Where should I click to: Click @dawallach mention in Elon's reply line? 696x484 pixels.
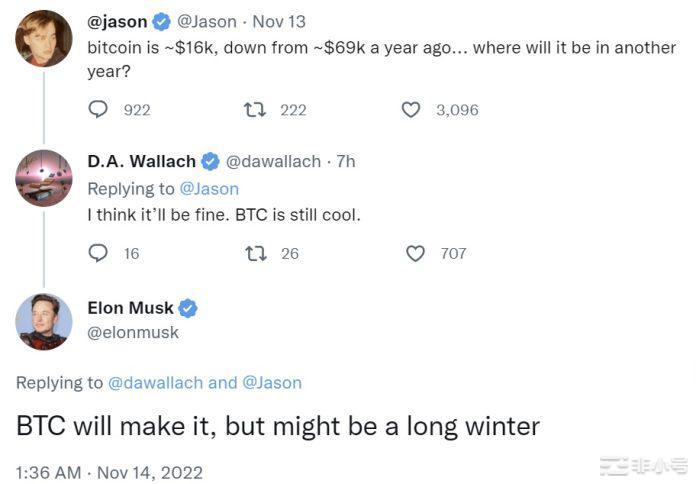pos(155,382)
